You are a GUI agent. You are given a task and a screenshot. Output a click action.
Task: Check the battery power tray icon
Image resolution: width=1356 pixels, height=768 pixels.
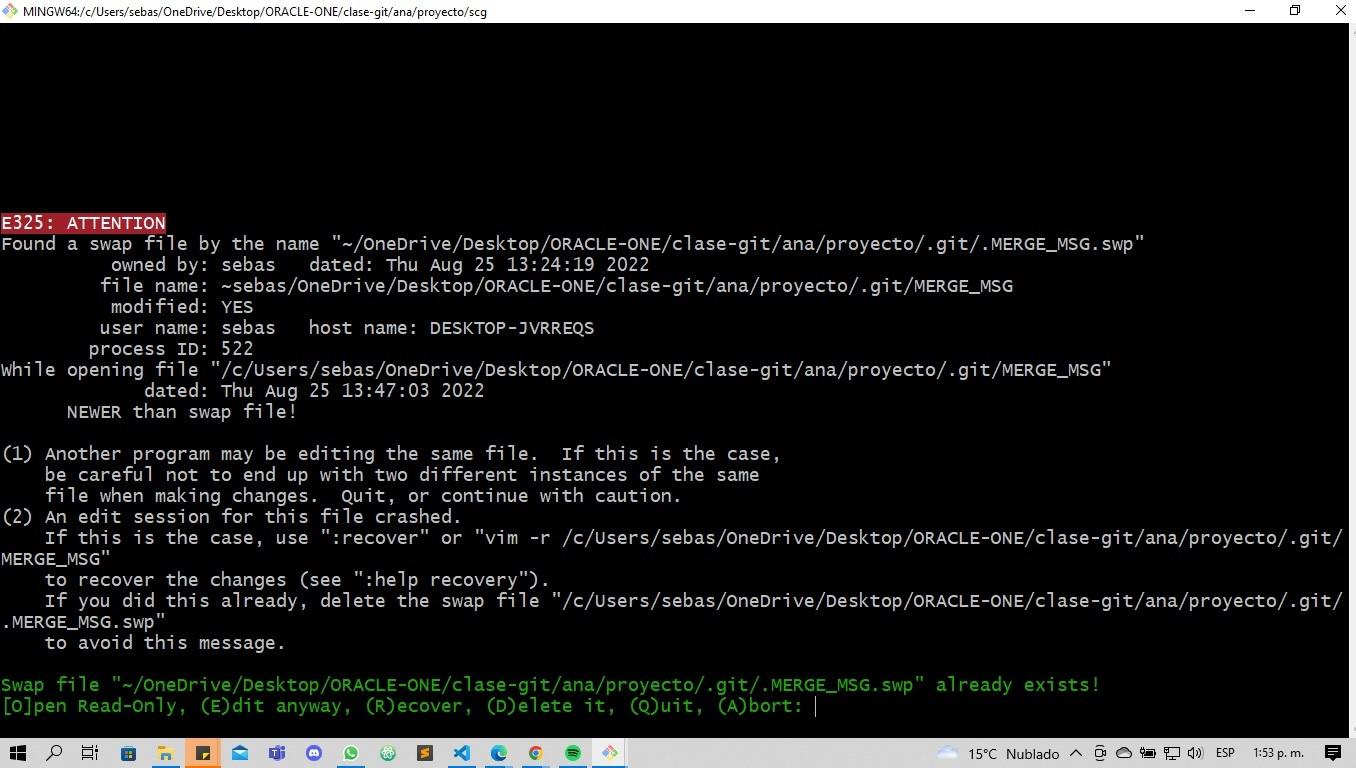1147,753
